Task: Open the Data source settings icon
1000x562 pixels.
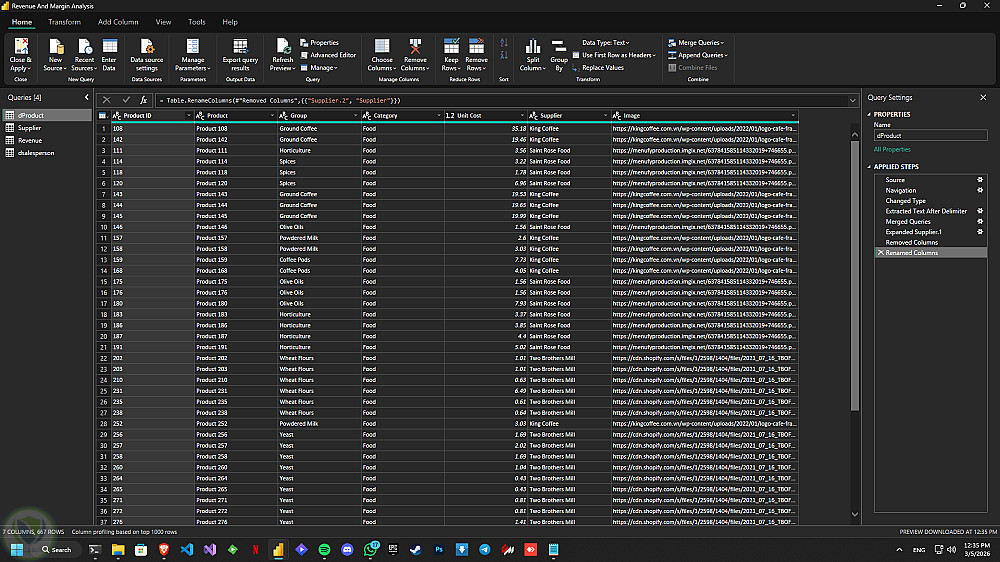Action: point(147,48)
